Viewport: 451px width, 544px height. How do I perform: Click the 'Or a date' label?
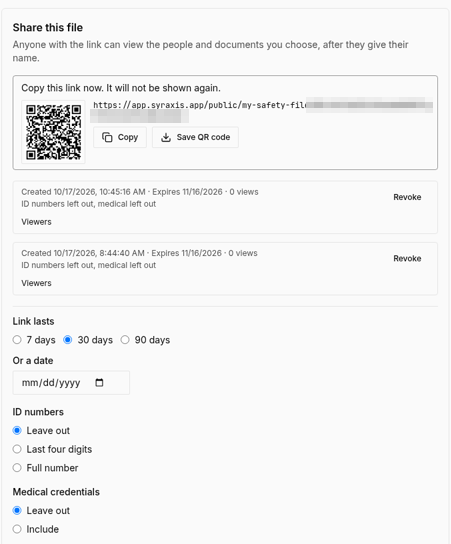(x=33, y=361)
